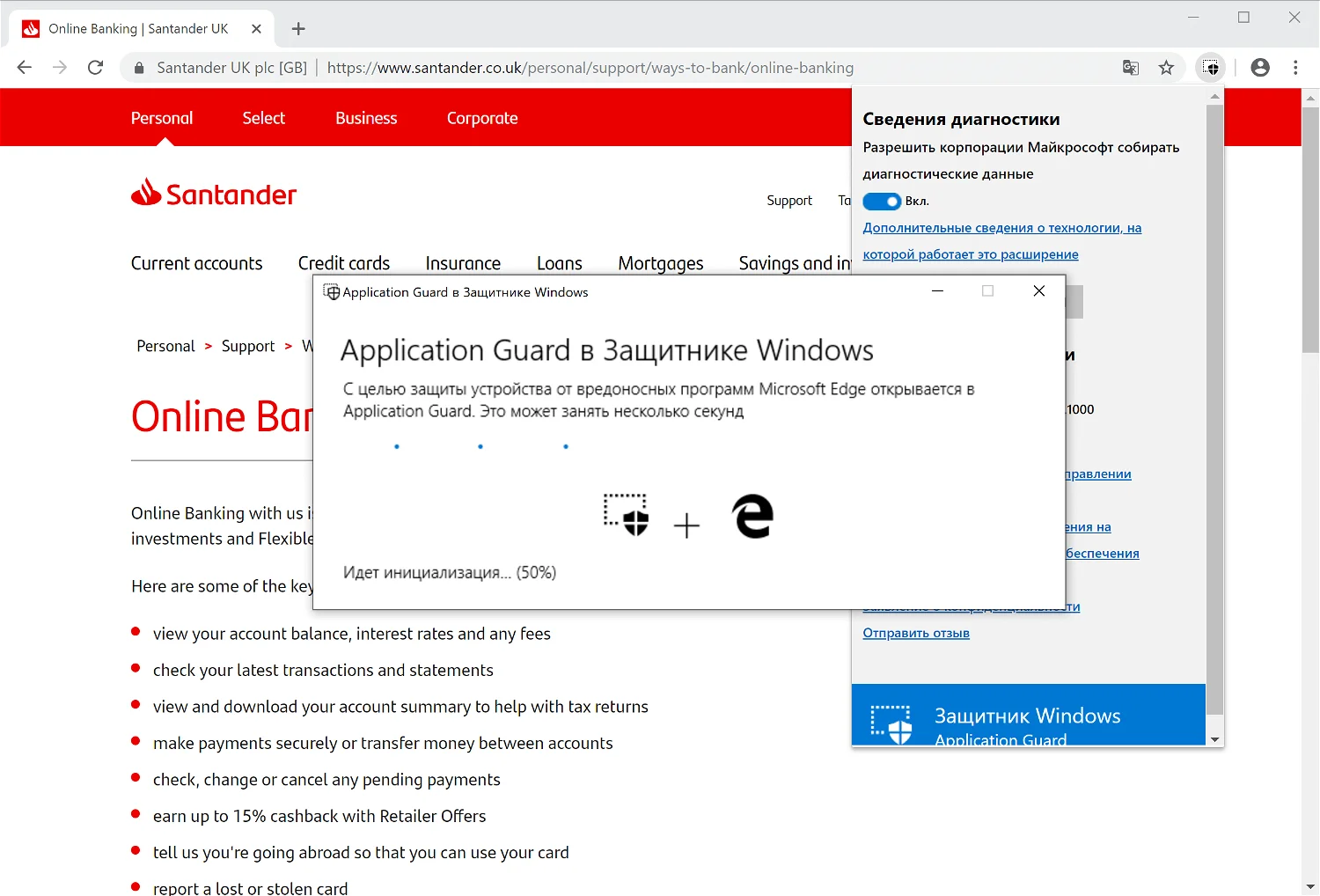Open a new browser tab
Viewport: 1320px width, 896px height.
coord(298,29)
